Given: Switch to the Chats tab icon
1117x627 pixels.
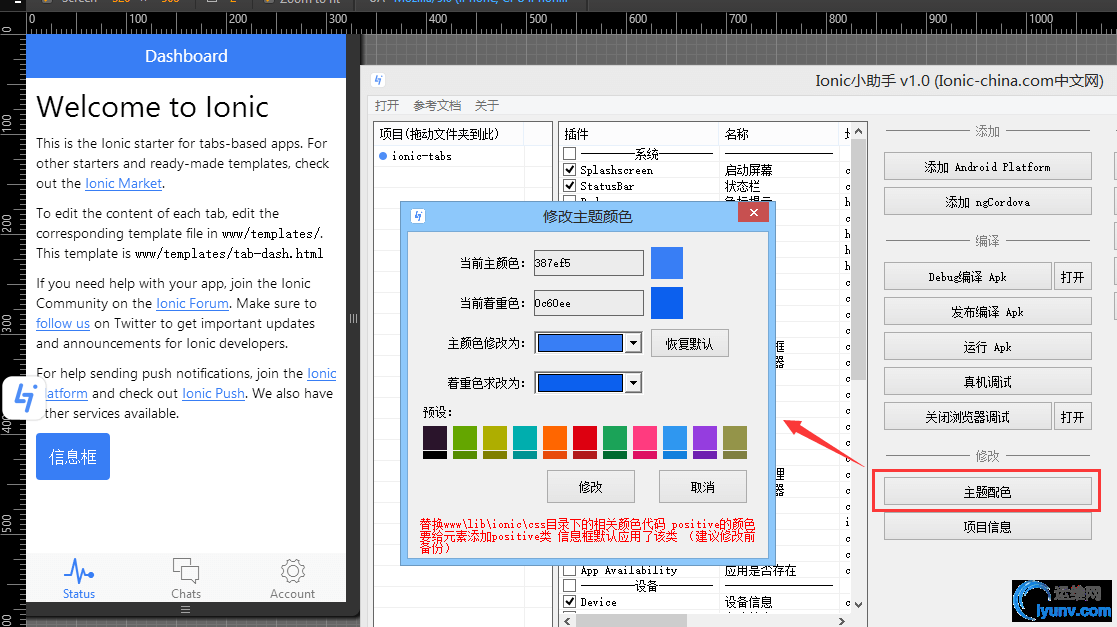Looking at the screenshot, I should coord(186,571).
